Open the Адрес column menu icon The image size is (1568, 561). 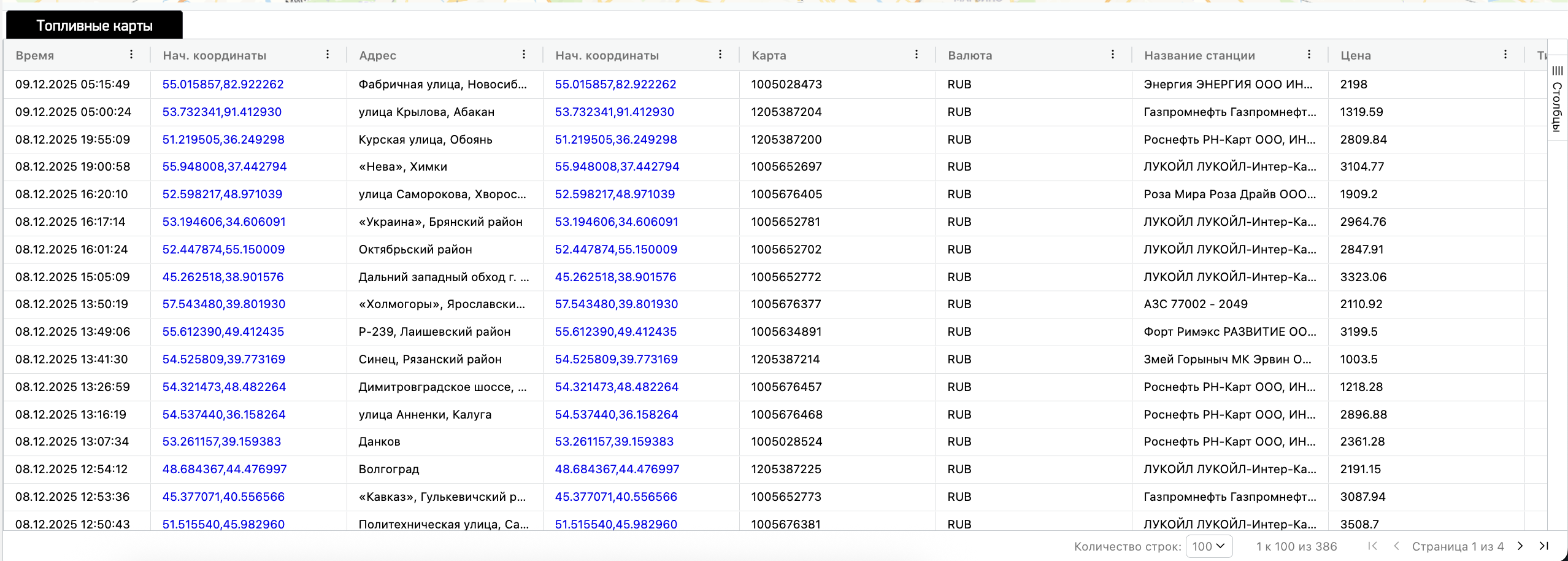point(524,55)
